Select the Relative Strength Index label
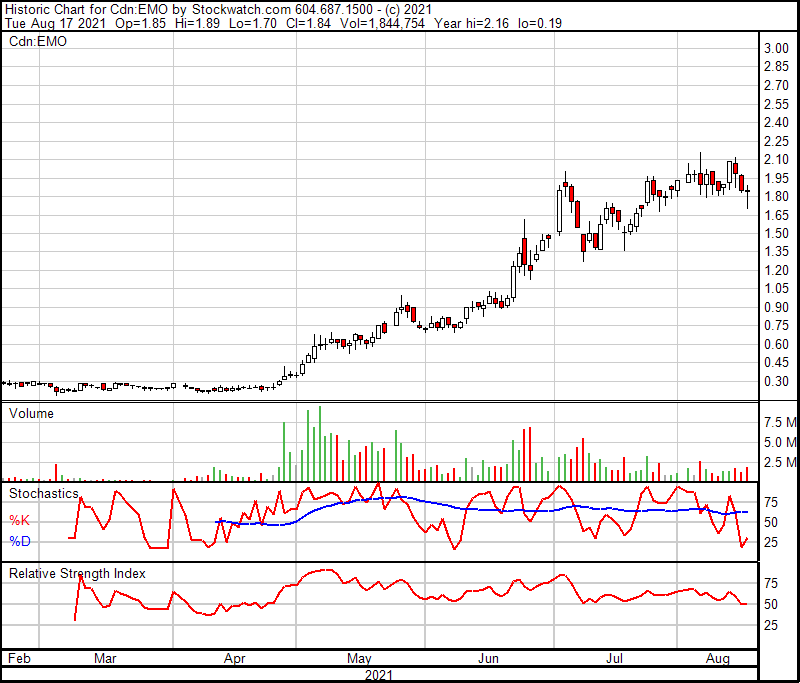 tap(77, 573)
